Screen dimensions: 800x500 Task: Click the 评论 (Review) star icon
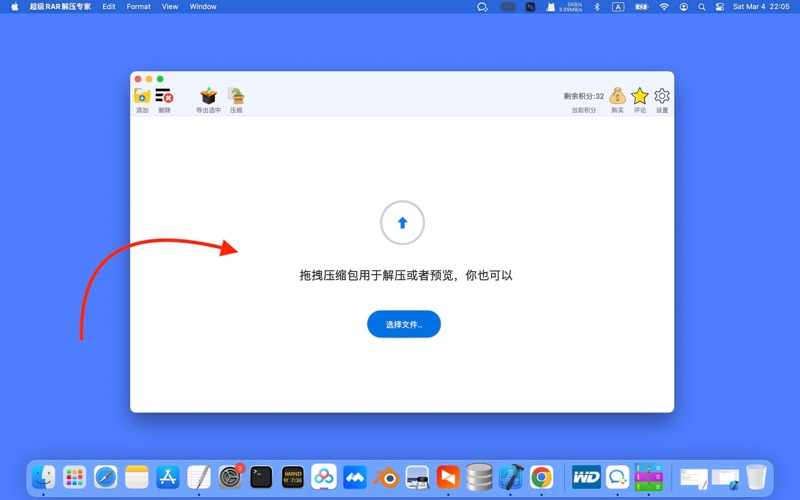click(x=640, y=96)
